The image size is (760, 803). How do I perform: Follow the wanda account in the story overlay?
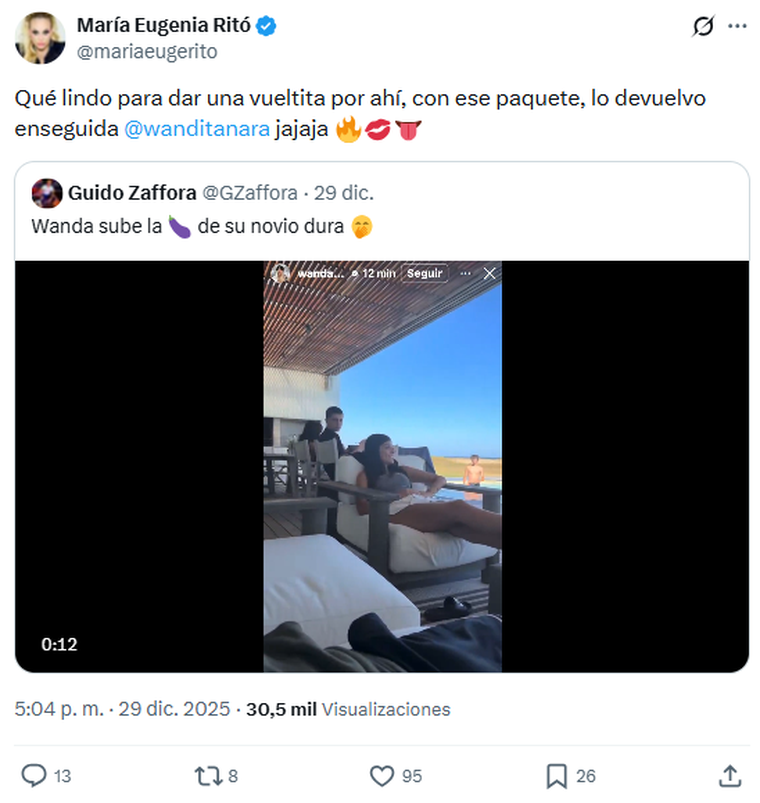[x=425, y=272]
